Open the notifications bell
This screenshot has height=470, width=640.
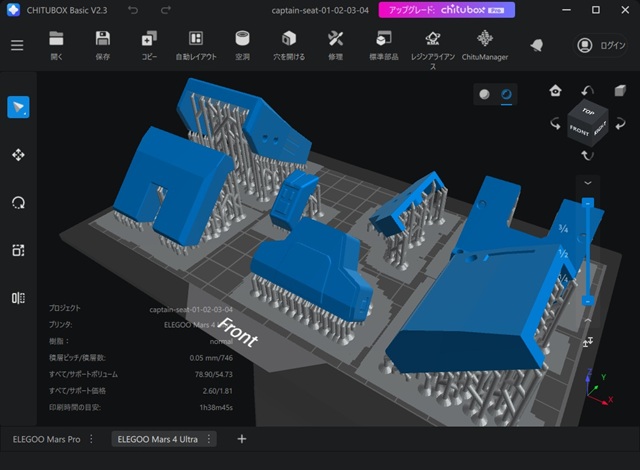click(x=537, y=45)
